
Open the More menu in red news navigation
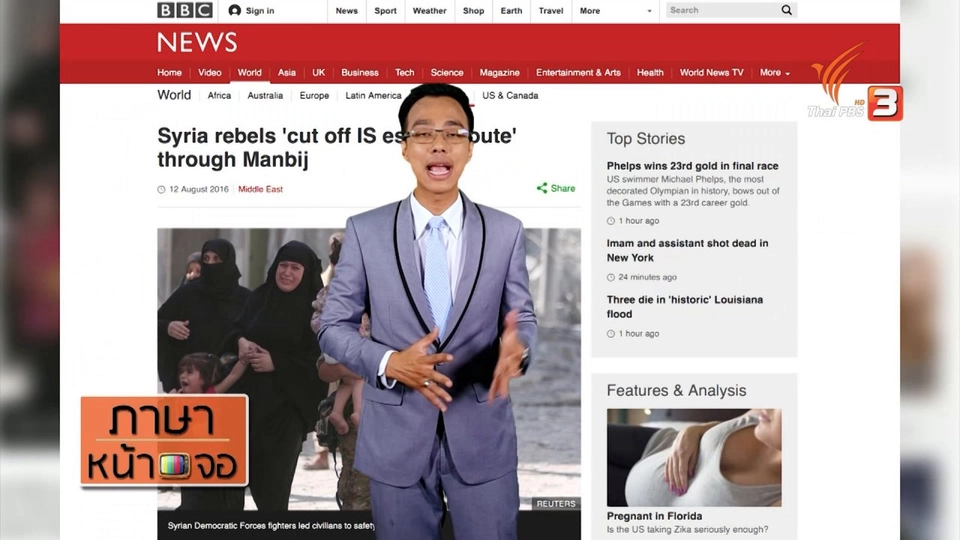pos(774,72)
